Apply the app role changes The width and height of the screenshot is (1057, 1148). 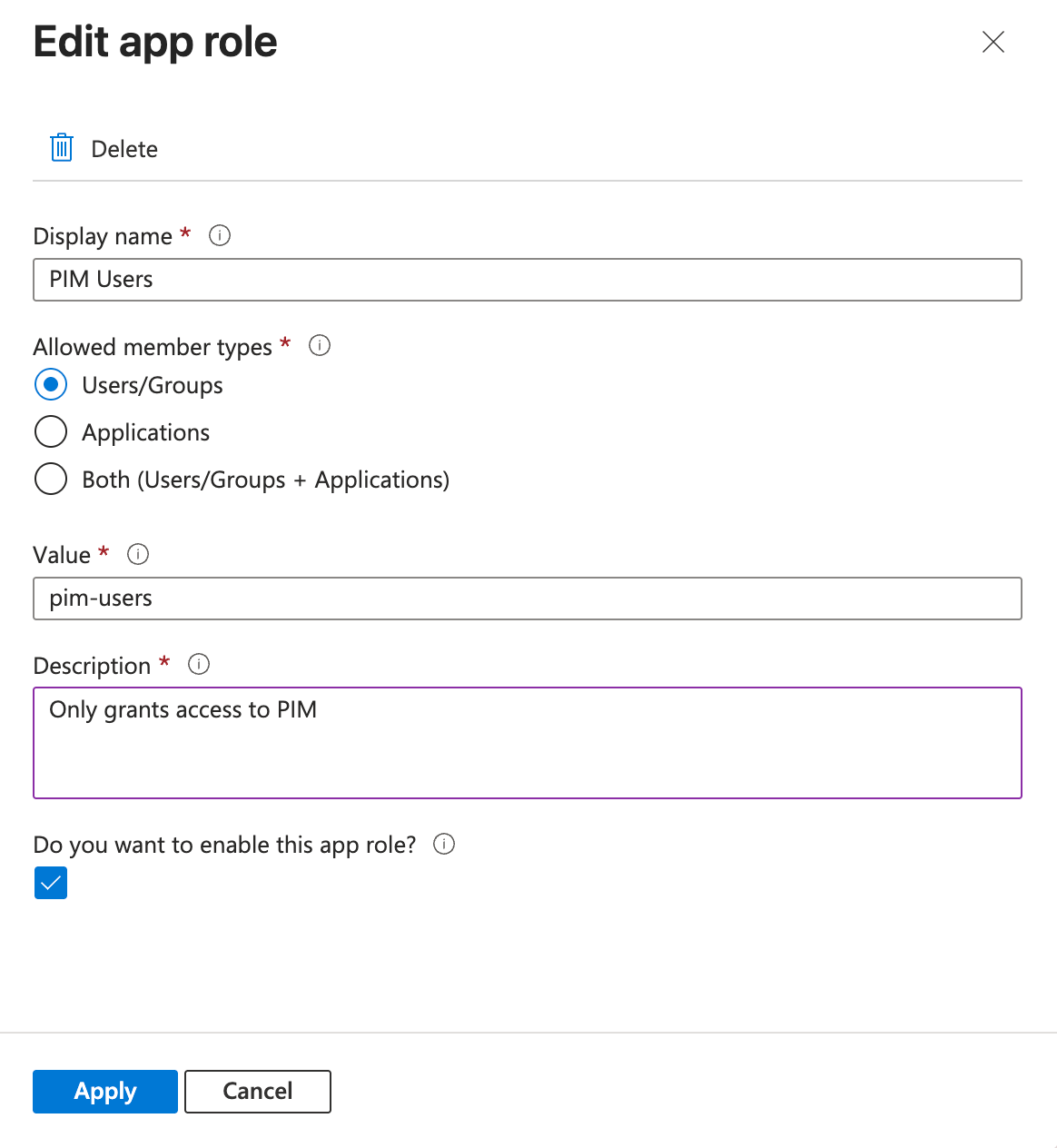point(105,1091)
